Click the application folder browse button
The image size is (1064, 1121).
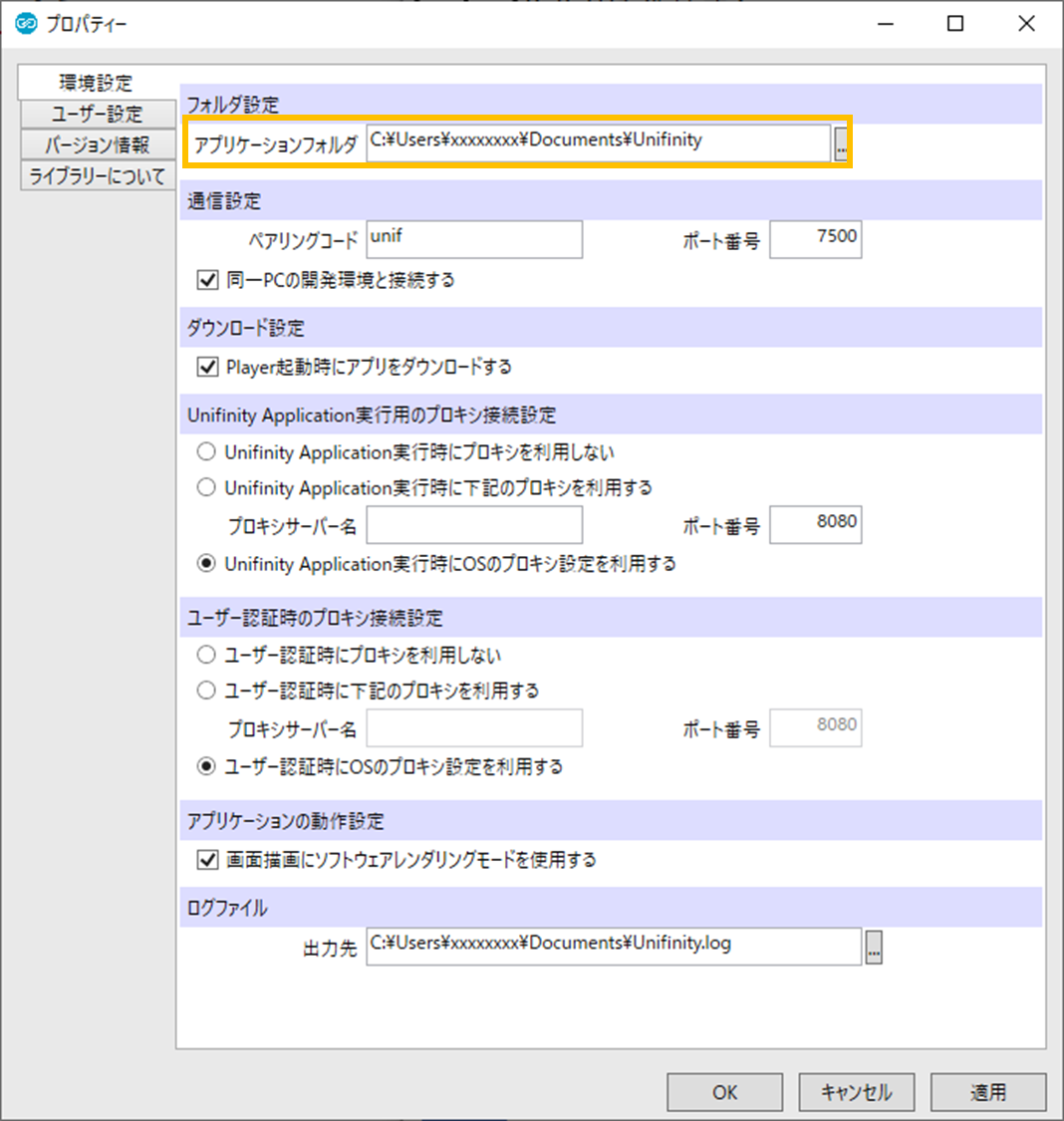841,144
